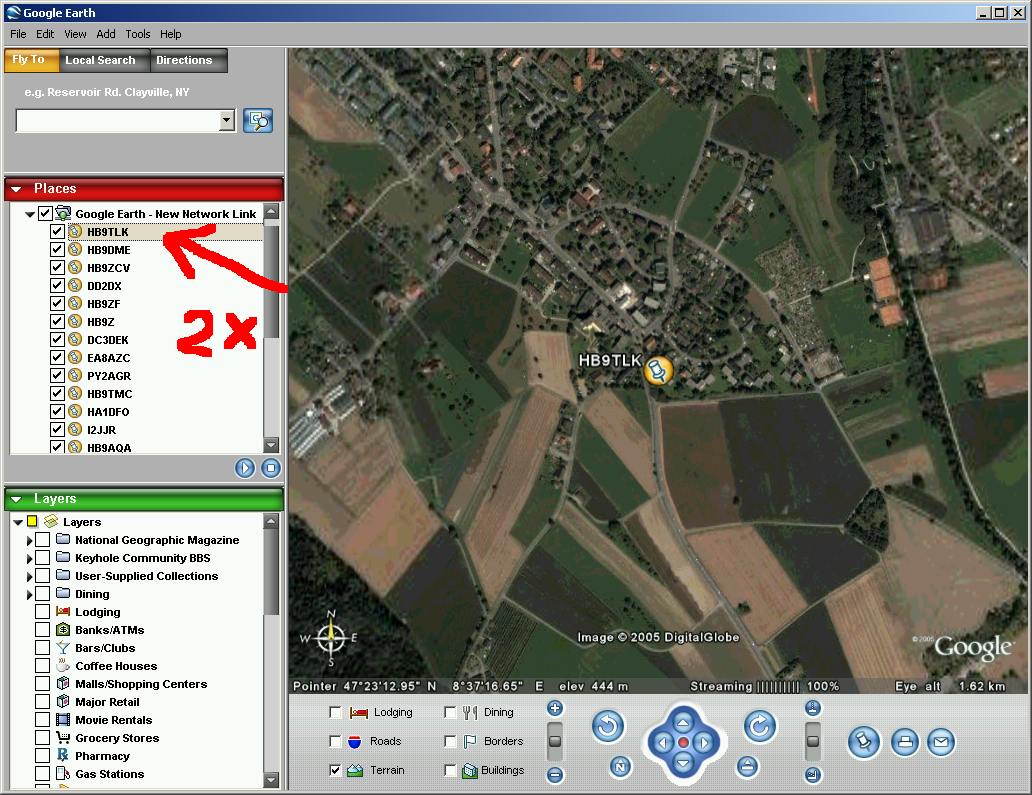Click the Grocery Stores cart icon
Image resolution: width=1032 pixels, height=795 pixels.
pos(63,738)
